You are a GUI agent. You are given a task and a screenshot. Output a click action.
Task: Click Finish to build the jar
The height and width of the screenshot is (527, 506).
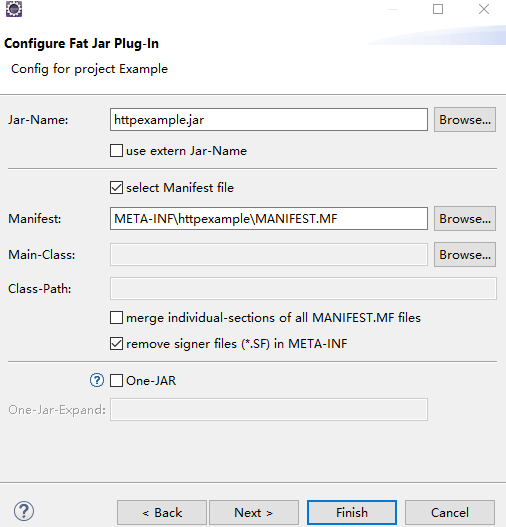pyautogui.click(x=352, y=513)
